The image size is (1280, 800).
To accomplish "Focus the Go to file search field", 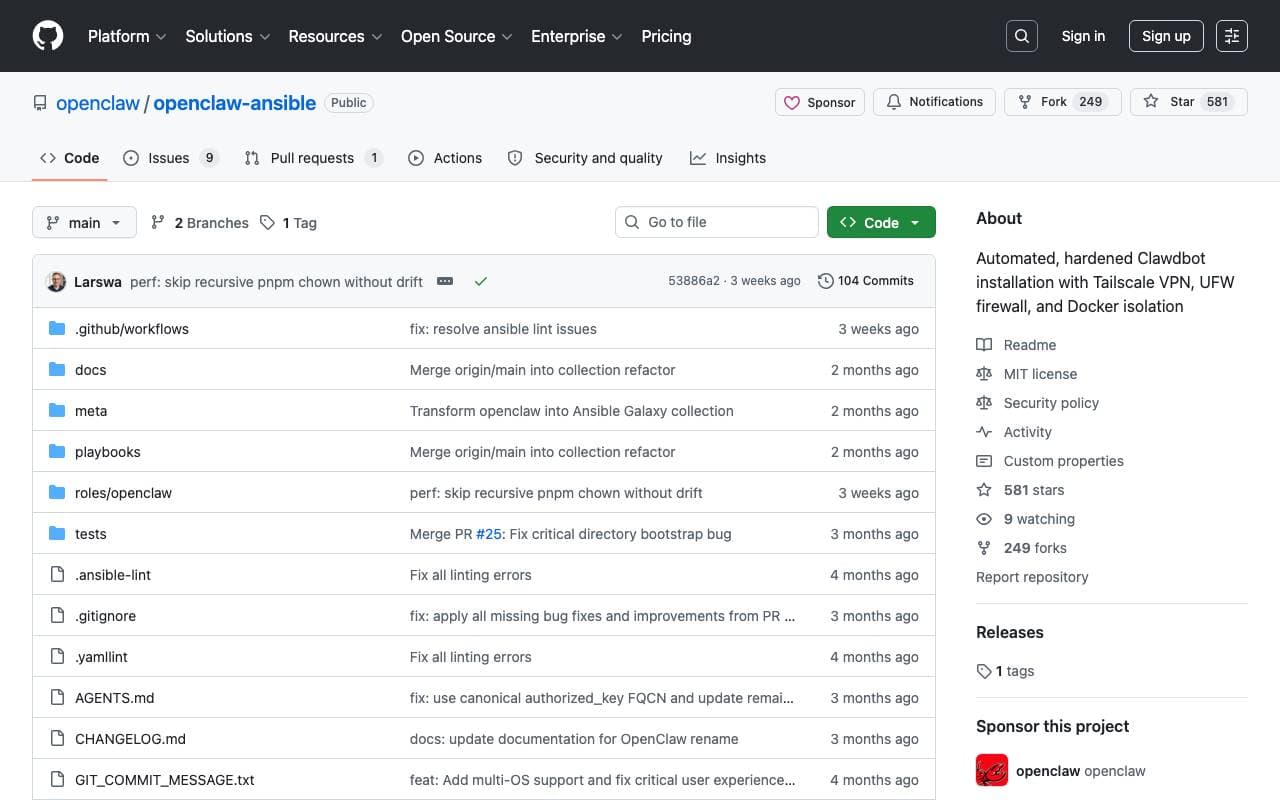I will click(x=717, y=222).
